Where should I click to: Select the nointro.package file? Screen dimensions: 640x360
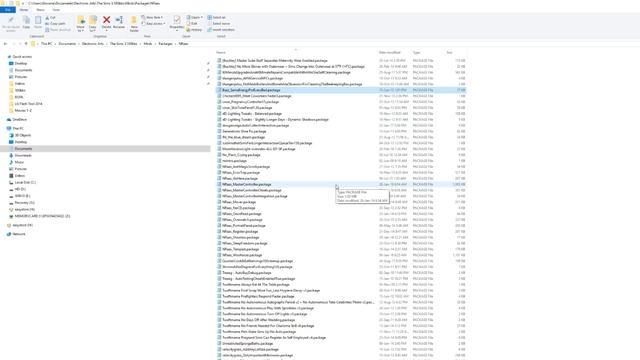pyautogui.click(x=341, y=161)
